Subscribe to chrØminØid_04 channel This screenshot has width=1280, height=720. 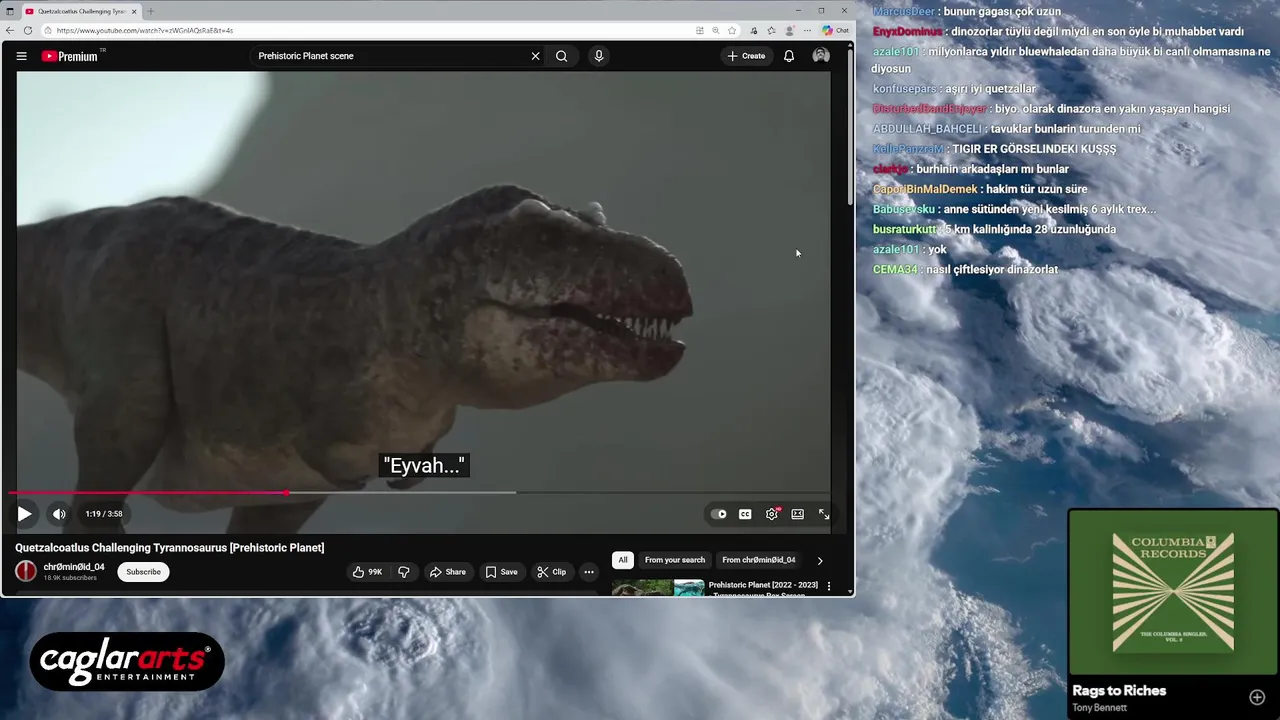(143, 572)
